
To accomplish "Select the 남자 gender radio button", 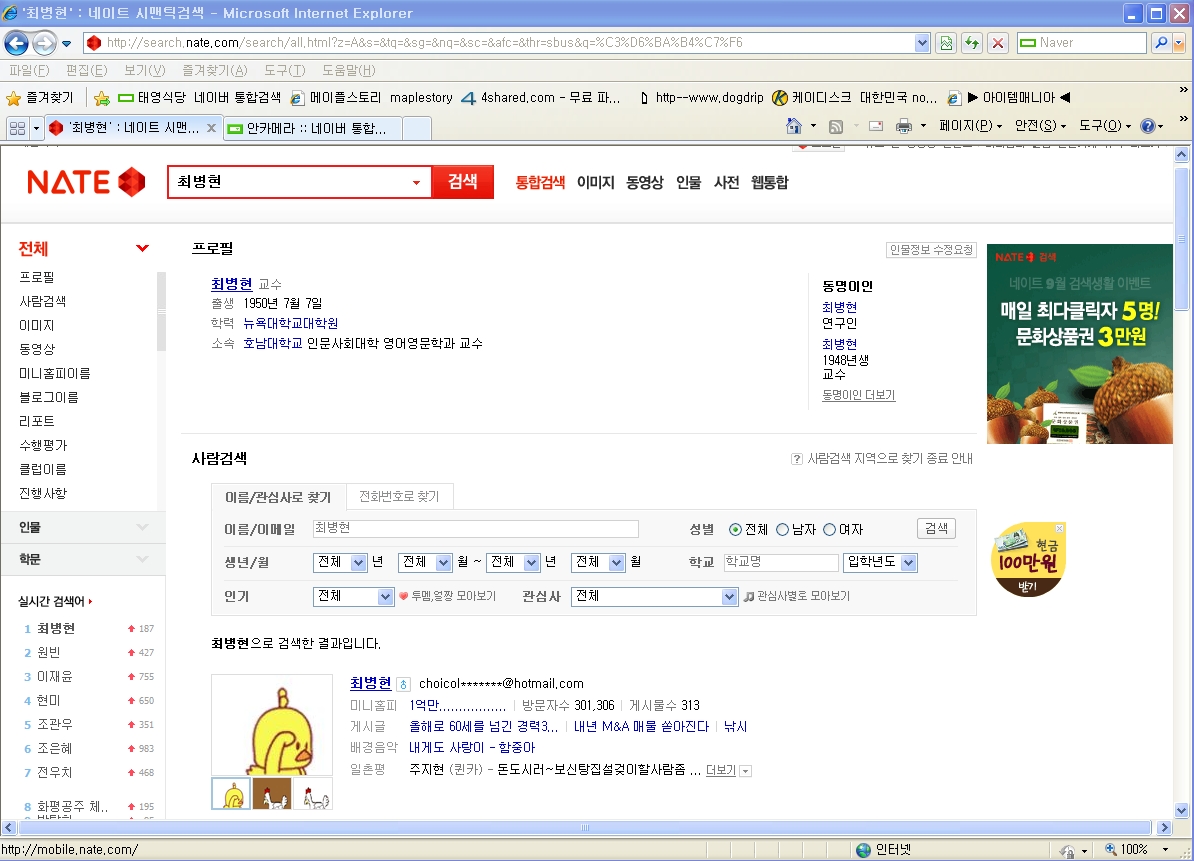I will (x=782, y=530).
